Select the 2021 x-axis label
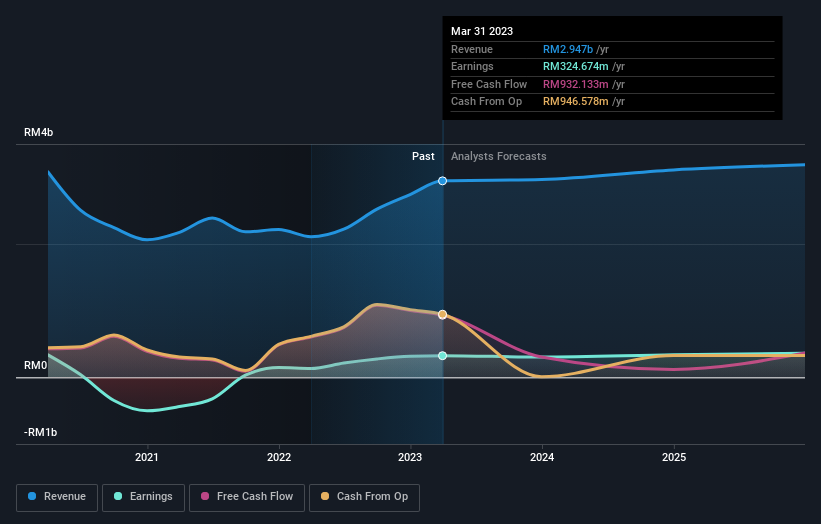The height and width of the screenshot is (524, 821). (x=147, y=457)
